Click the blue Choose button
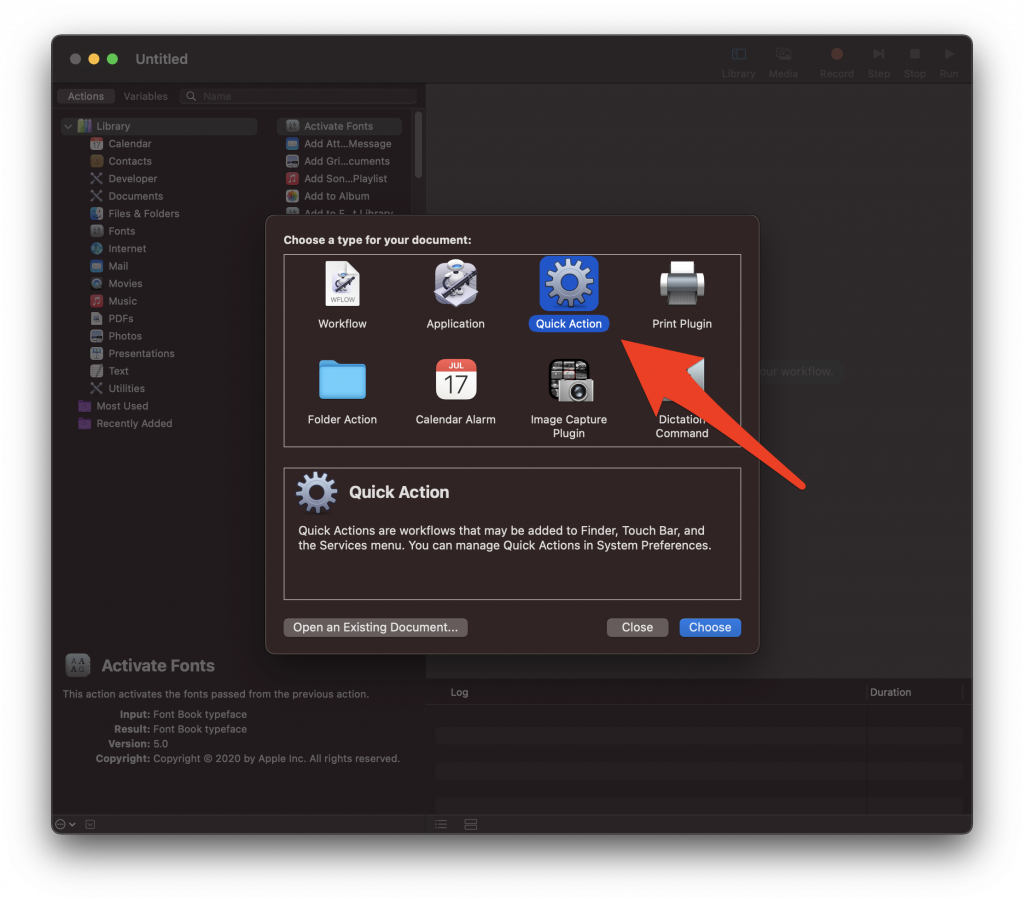 click(710, 627)
